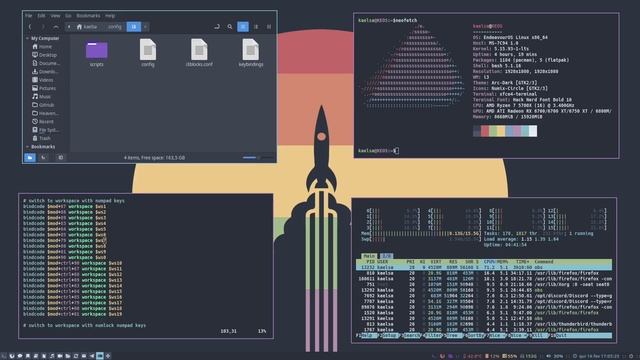640x360 pixels.
Task: Show tree view via status bar button
Action: pos(44,158)
